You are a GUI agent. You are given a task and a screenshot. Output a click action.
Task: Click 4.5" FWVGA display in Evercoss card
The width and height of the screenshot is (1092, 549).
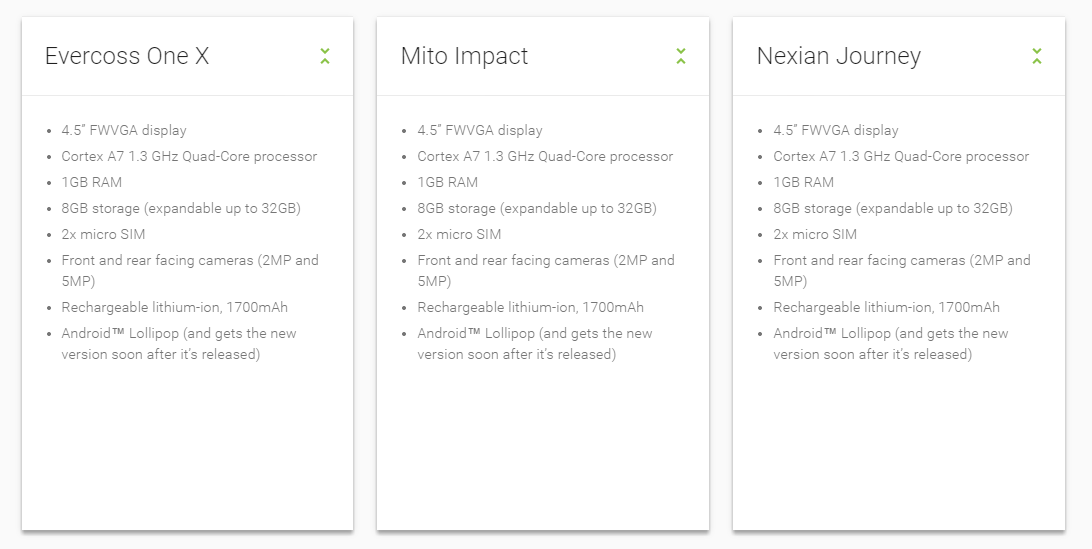coord(124,130)
